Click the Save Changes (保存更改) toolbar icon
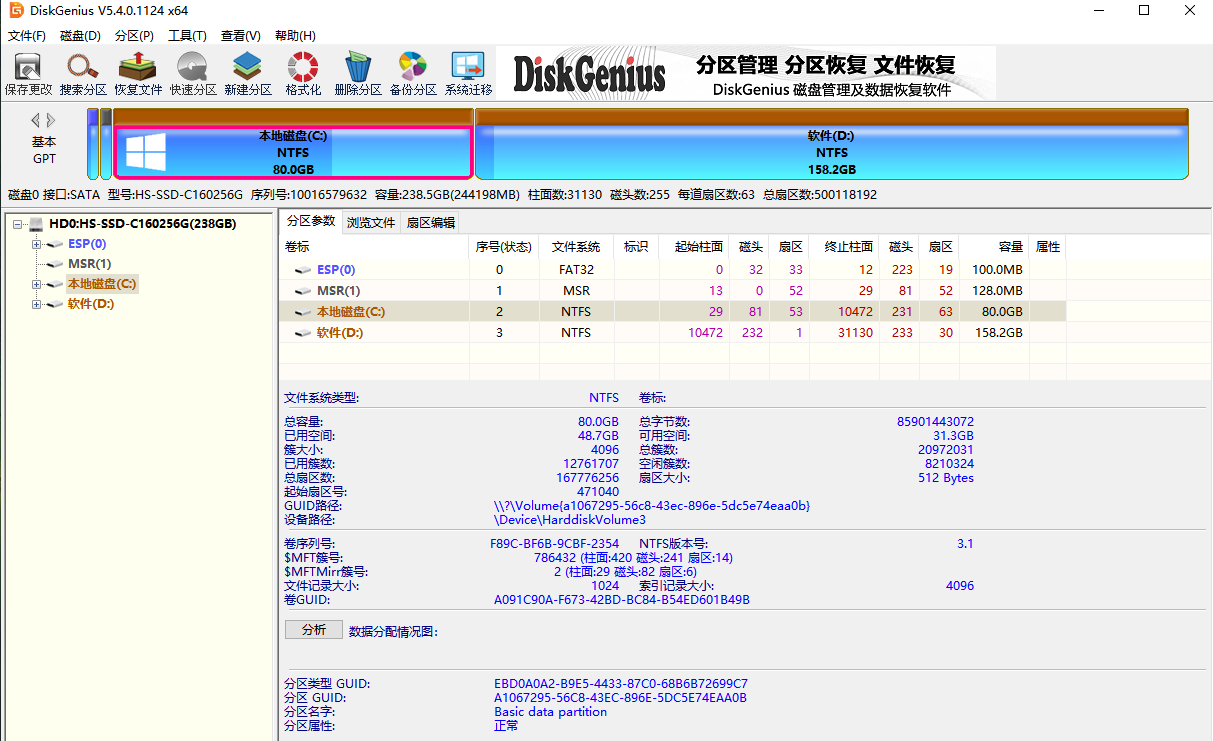Viewport: 1213px width, 741px height. (x=28, y=73)
